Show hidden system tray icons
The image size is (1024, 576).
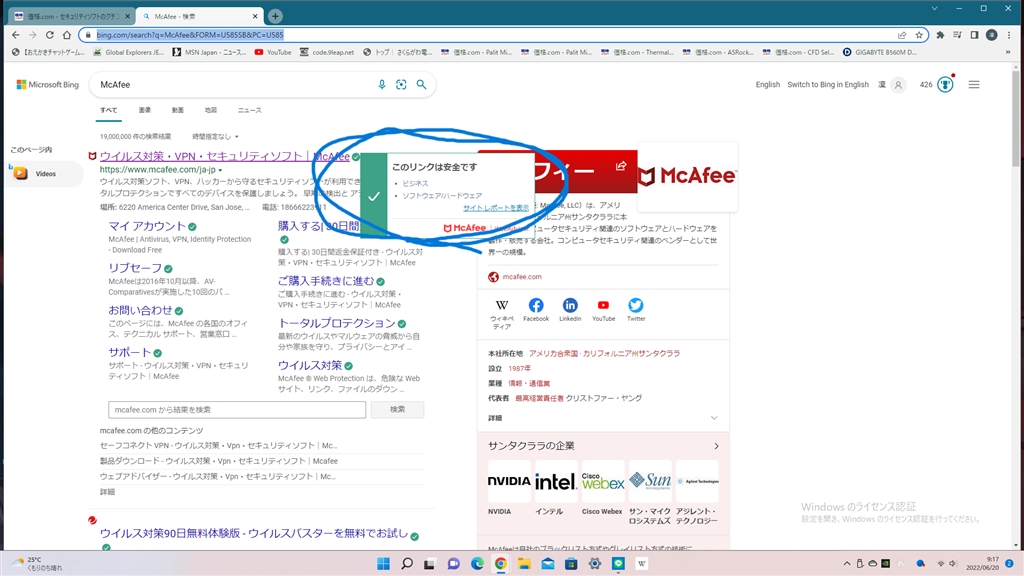(847, 564)
